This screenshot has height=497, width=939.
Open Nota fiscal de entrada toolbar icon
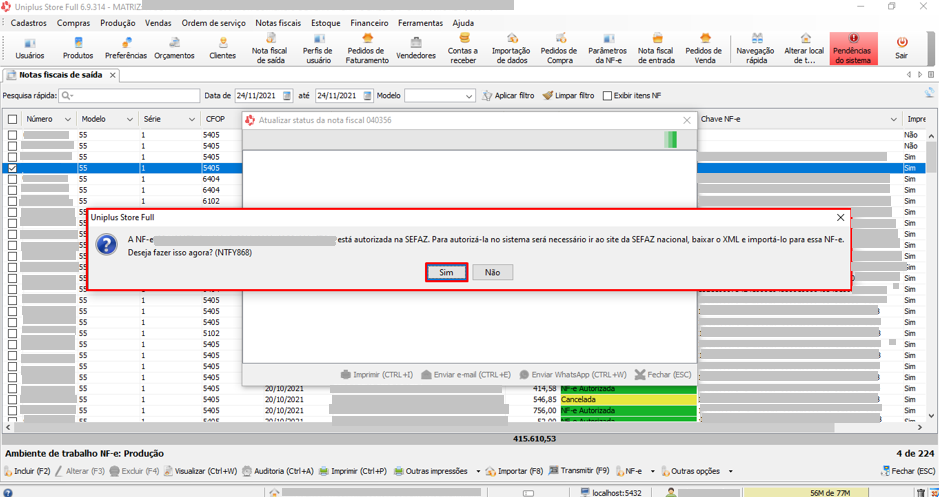pyautogui.click(x=656, y=49)
